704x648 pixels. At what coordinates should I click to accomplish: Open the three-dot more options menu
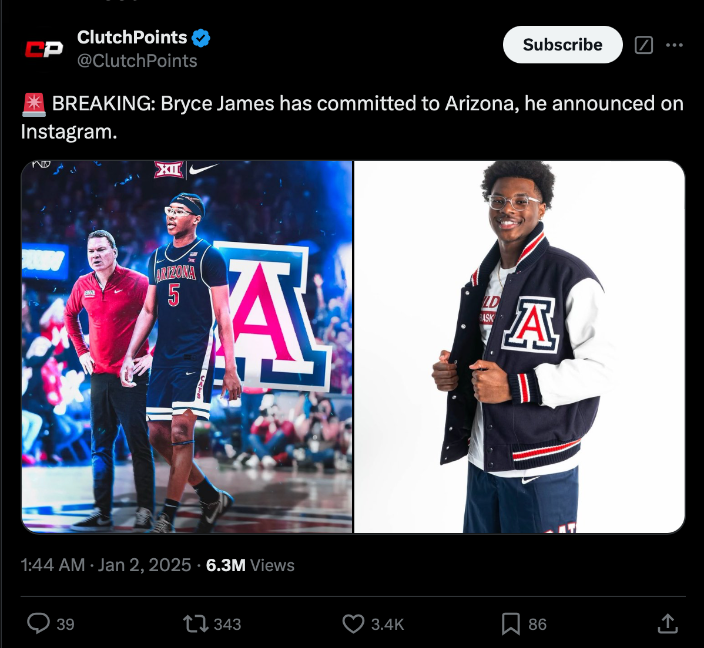pos(675,45)
